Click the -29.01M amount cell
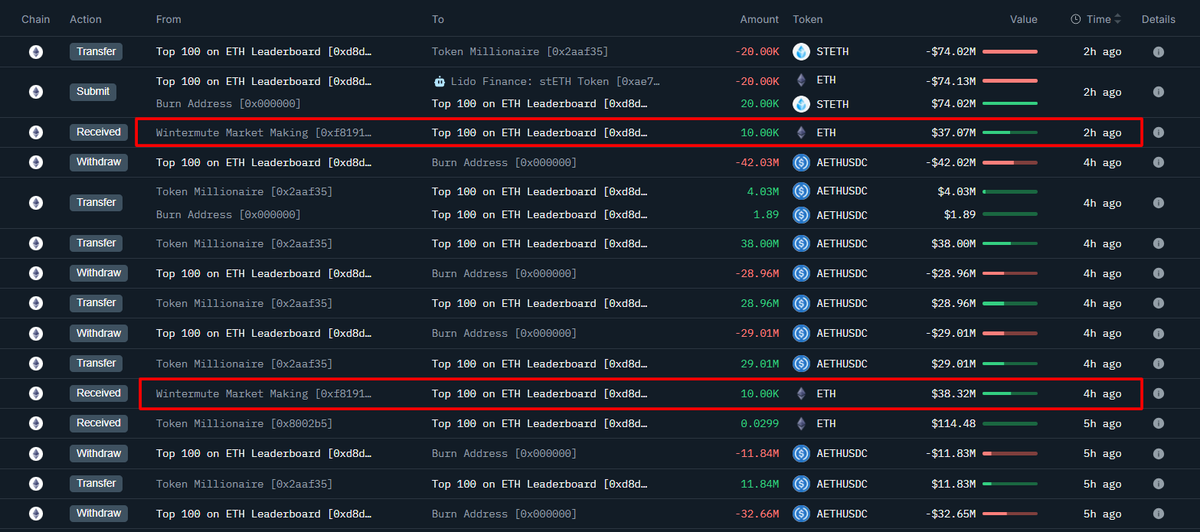 click(x=756, y=334)
